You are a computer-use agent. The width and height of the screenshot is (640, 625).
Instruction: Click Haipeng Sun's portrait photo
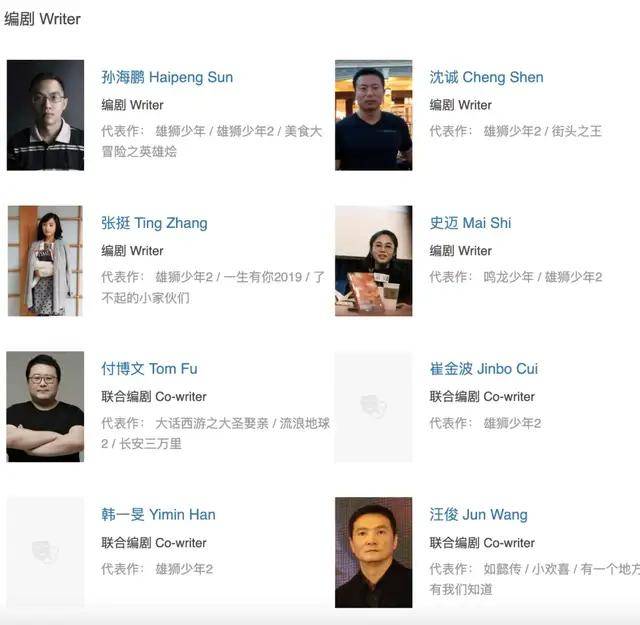[x=45, y=115]
